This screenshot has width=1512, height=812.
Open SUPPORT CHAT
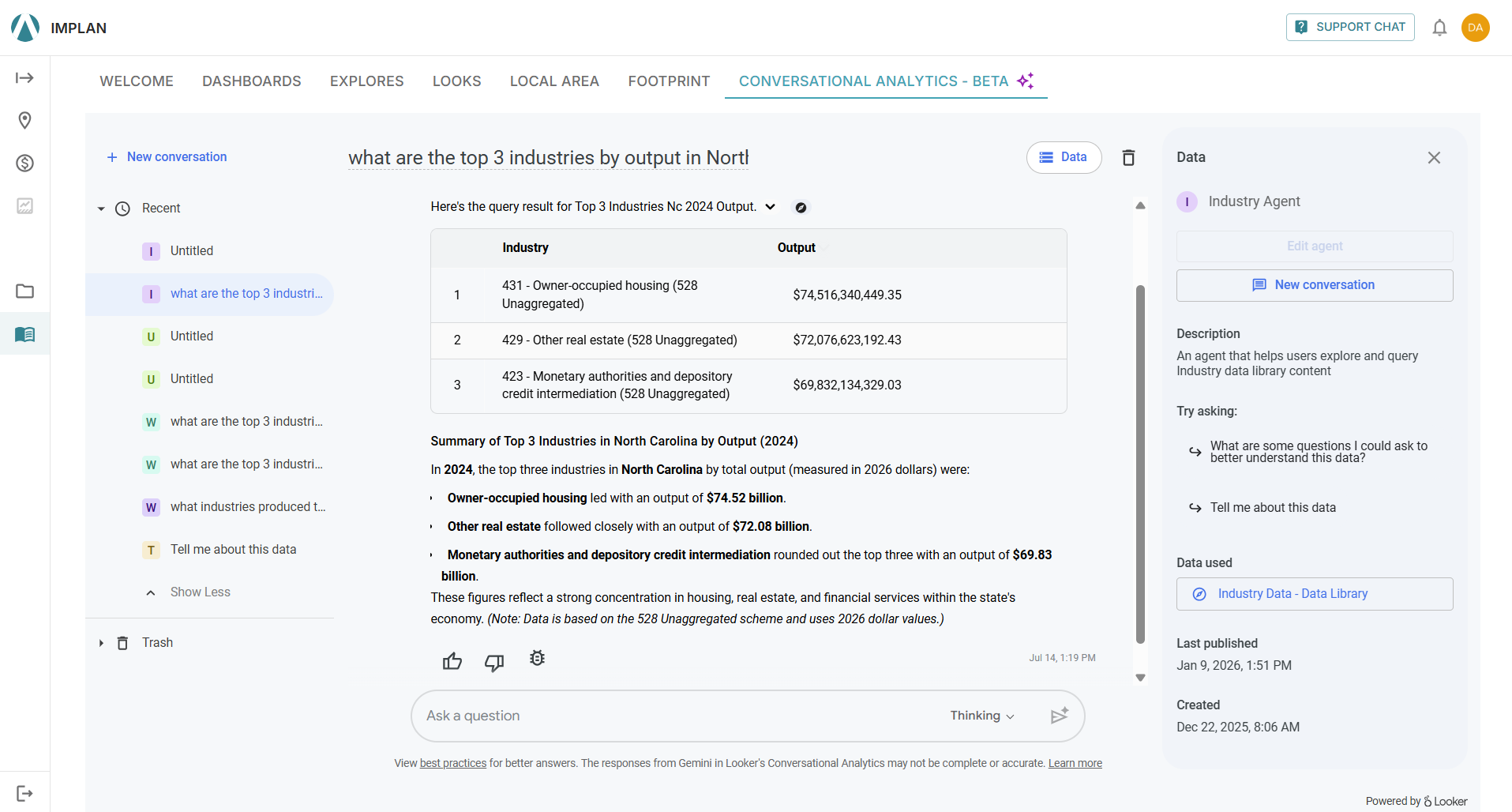[x=1350, y=27]
